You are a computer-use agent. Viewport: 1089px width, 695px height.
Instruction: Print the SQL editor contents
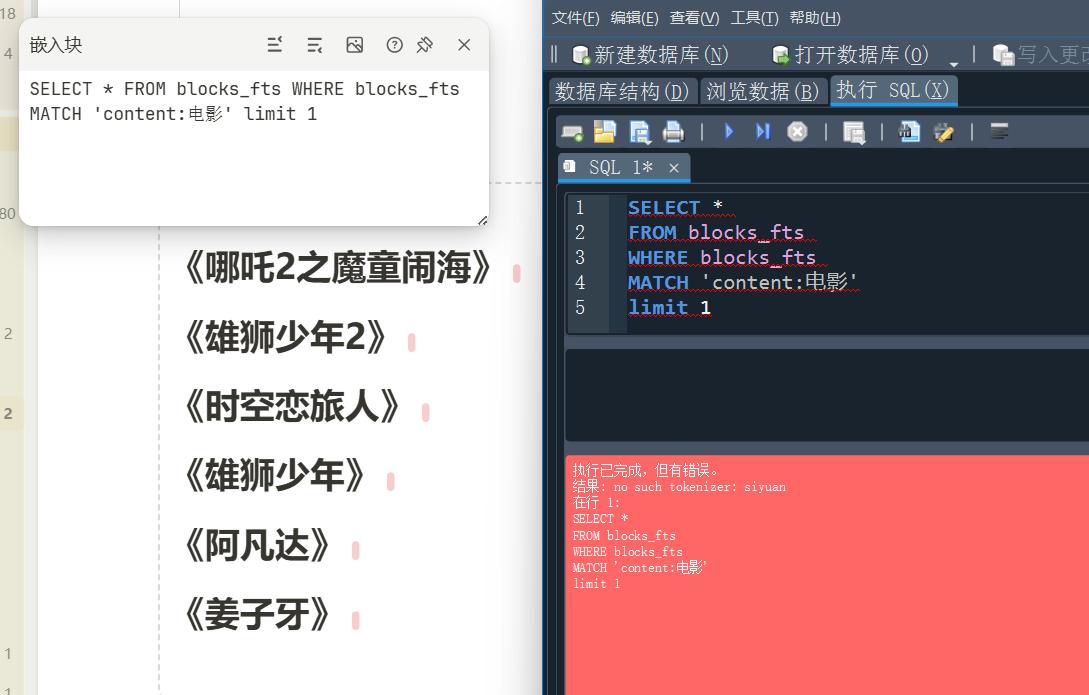673,131
